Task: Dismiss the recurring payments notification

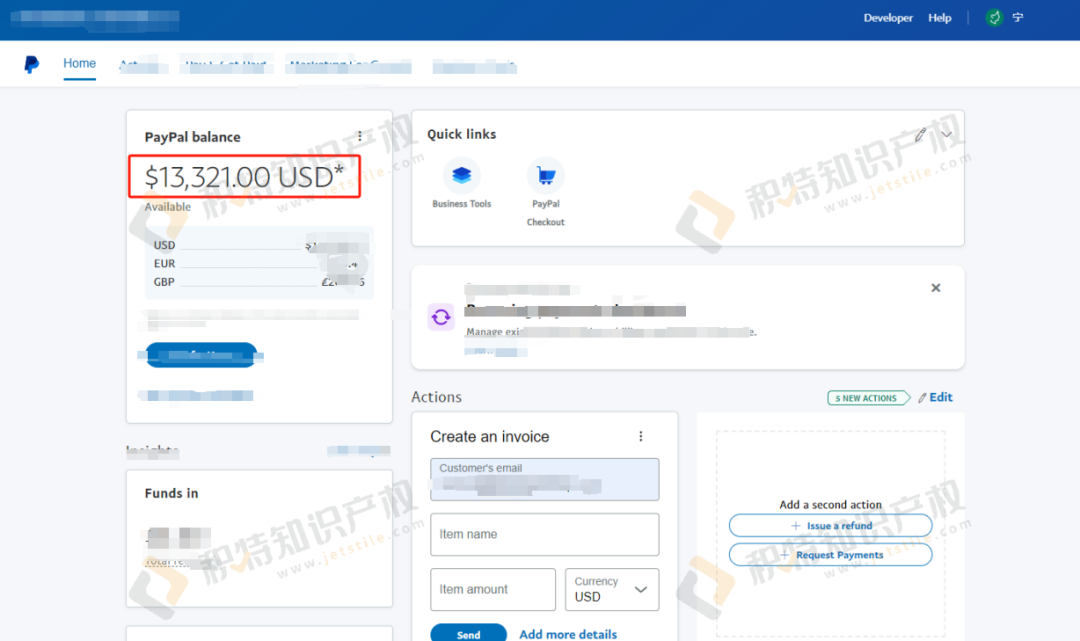Action: [x=936, y=288]
